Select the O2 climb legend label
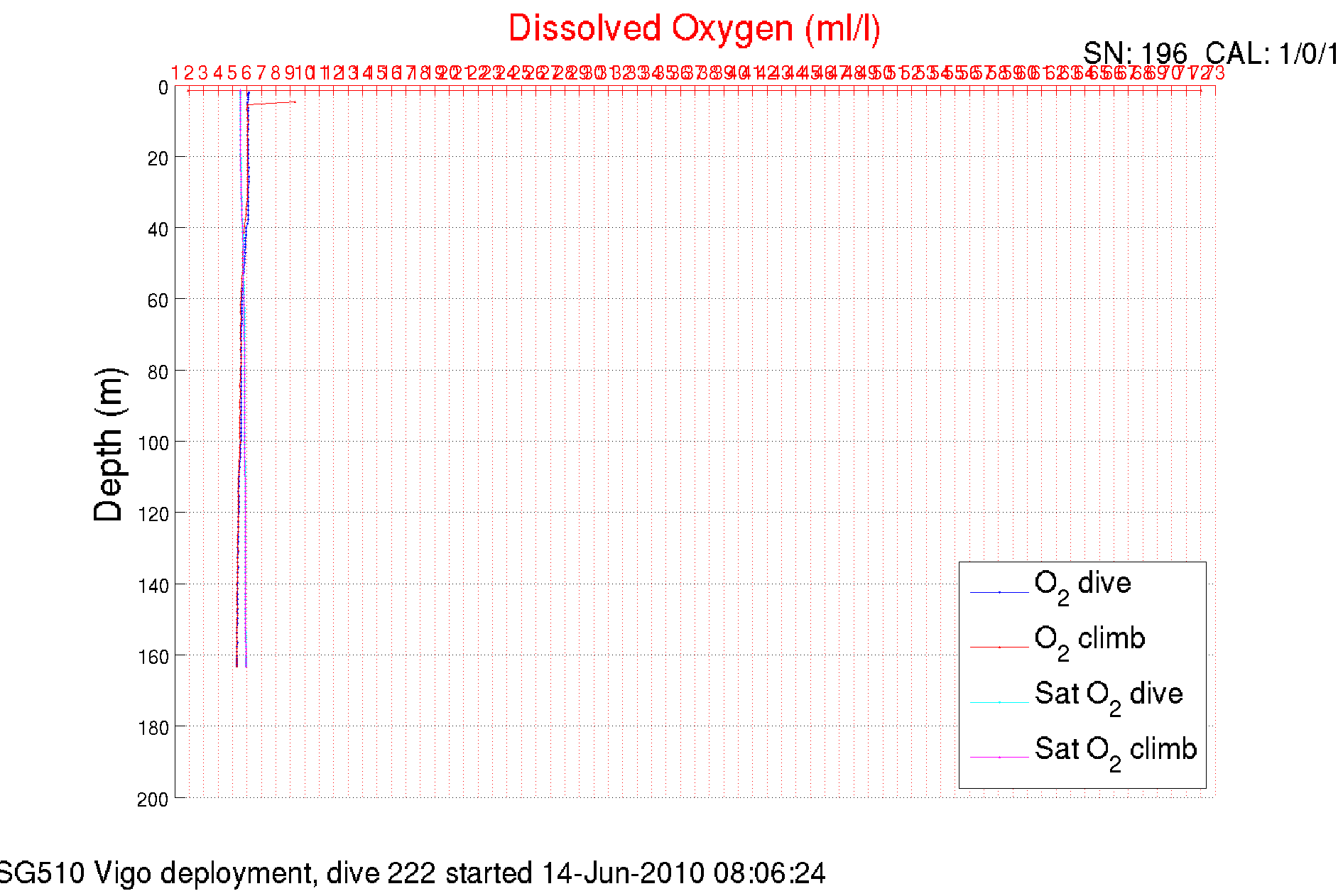The width and height of the screenshot is (1343, 896). coord(1089,640)
